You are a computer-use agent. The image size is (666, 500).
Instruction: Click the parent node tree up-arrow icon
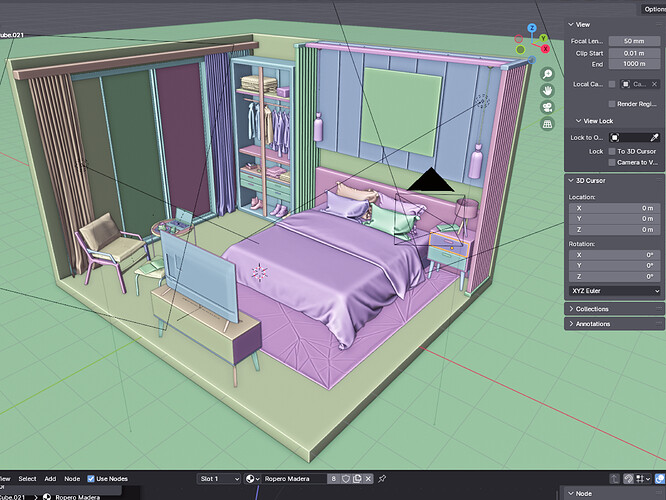point(614,479)
